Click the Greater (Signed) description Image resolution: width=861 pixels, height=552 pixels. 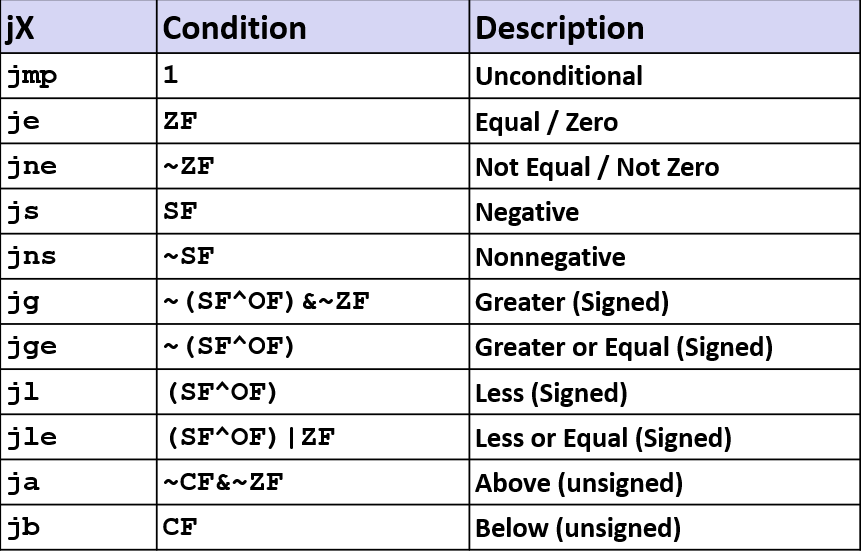[x=572, y=302]
